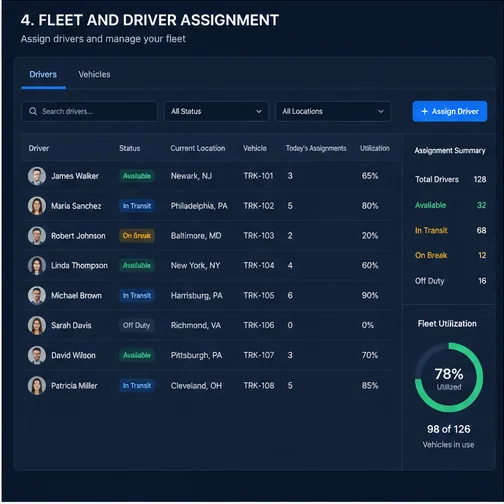Click James Walker's avatar photo

(37, 176)
